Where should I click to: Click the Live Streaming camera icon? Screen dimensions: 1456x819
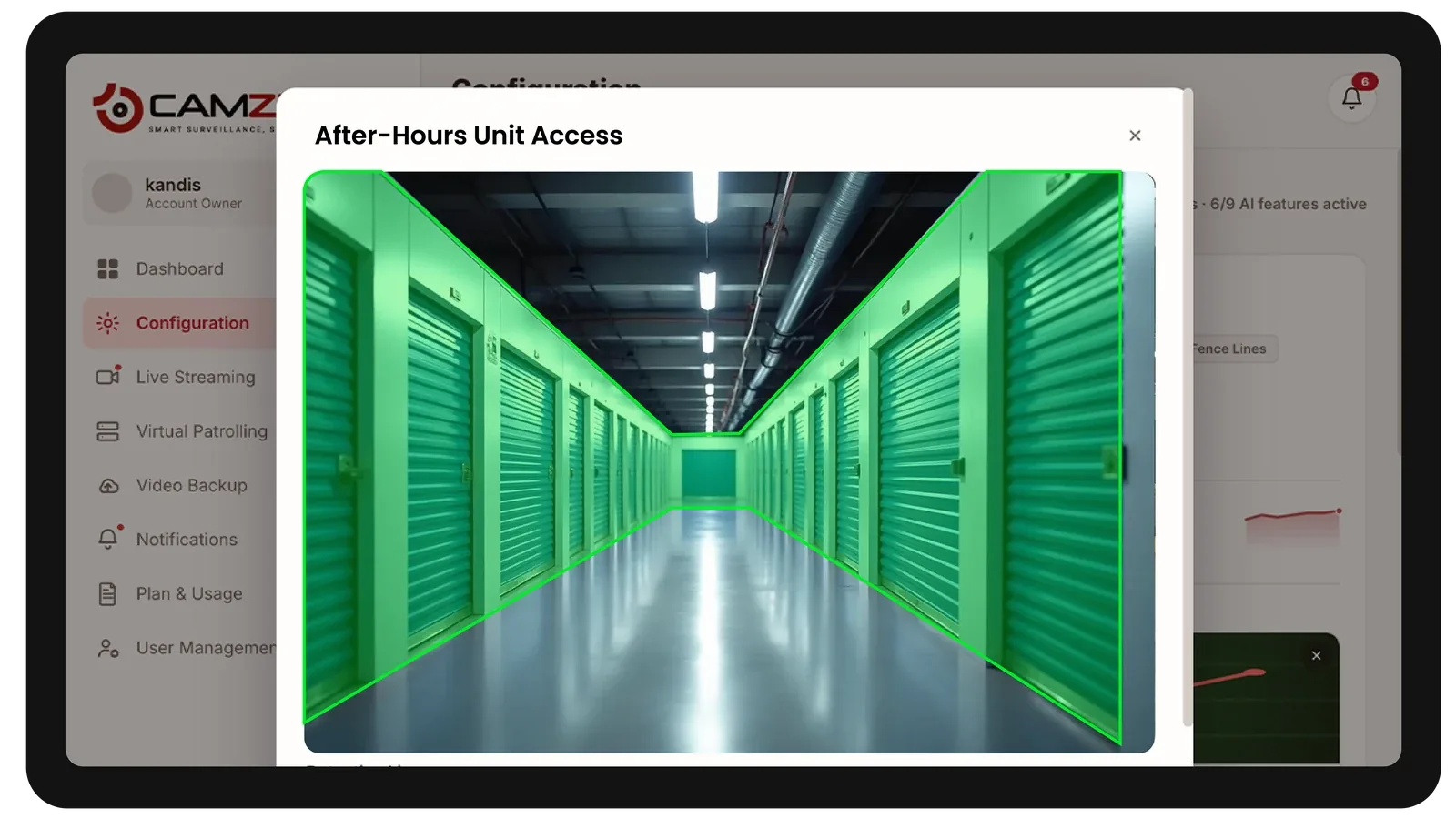pos(109,376)
